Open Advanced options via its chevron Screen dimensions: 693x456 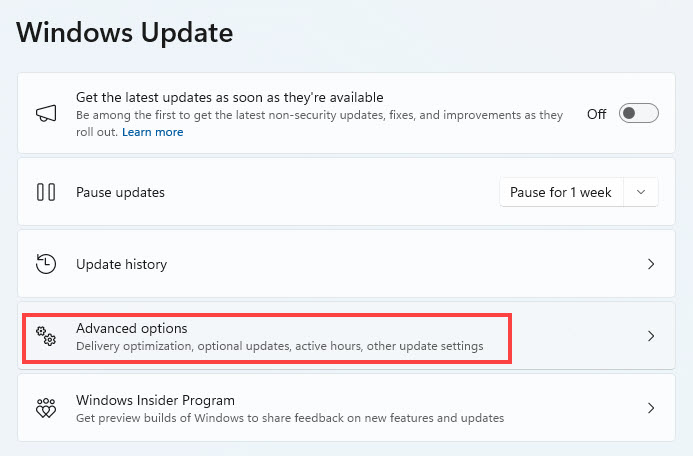(651, 336)
